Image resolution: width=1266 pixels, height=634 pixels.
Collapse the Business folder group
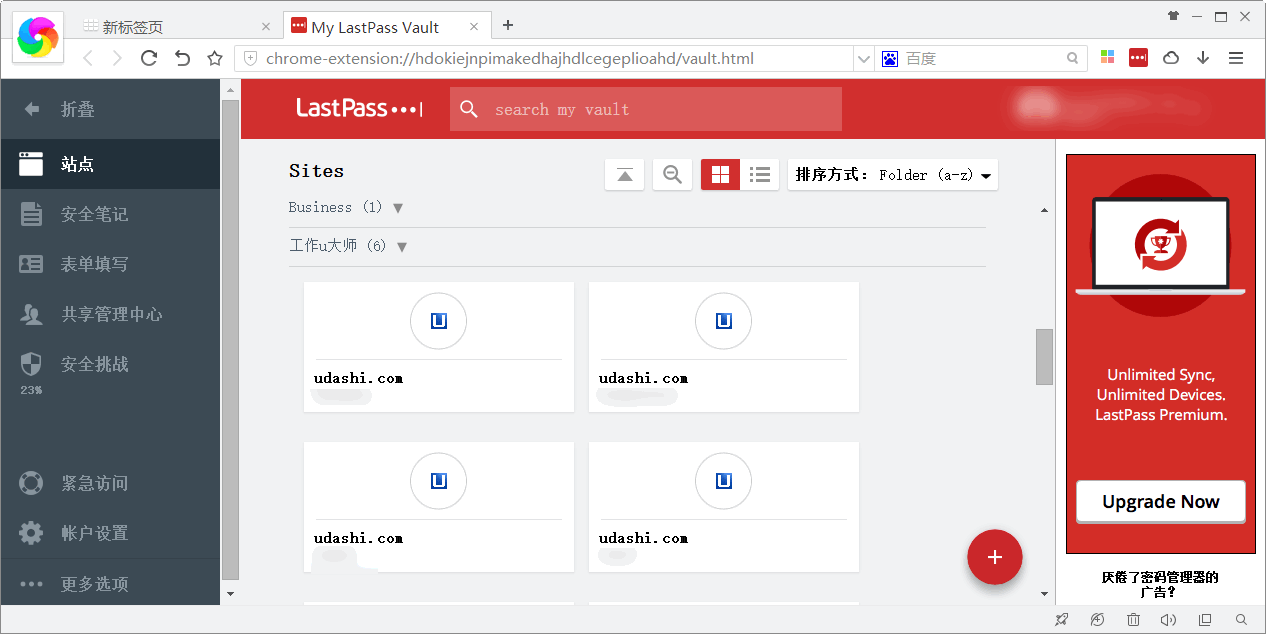pyautogui.click(x=398, y=208)
